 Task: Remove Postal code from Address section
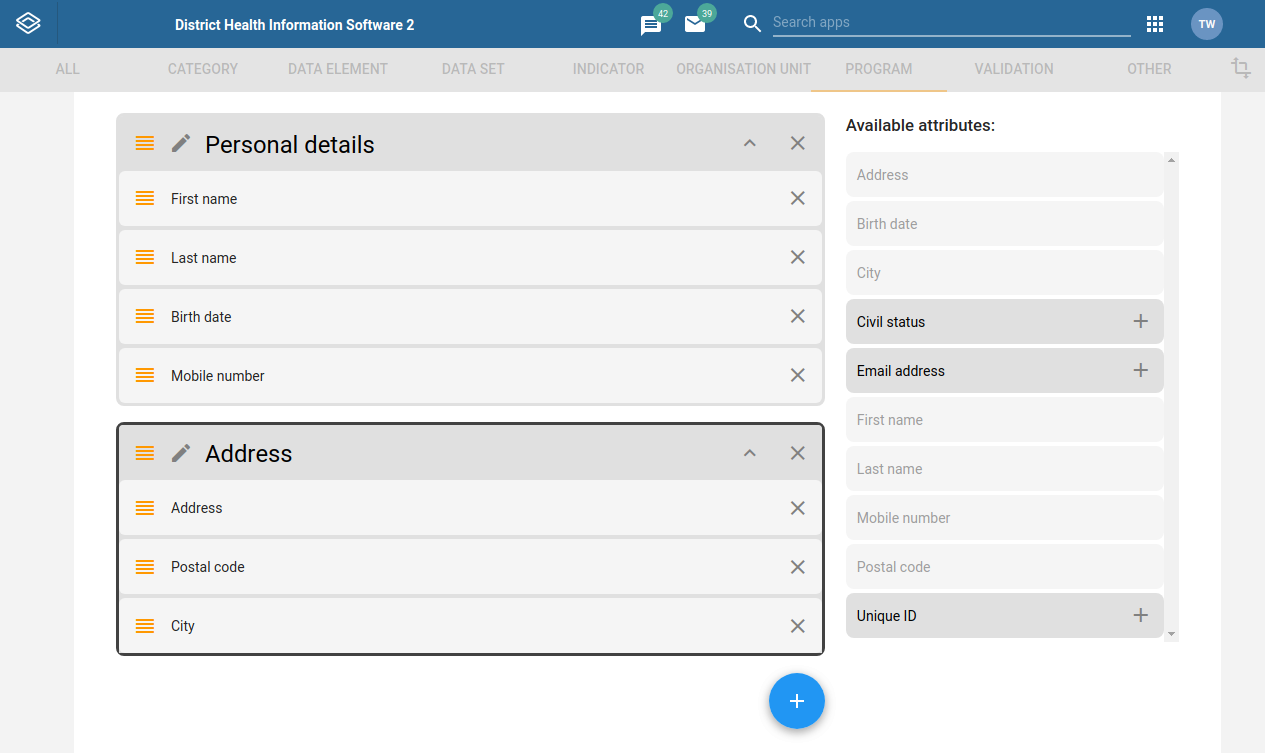pyautogui.click(x=797, y=567)
